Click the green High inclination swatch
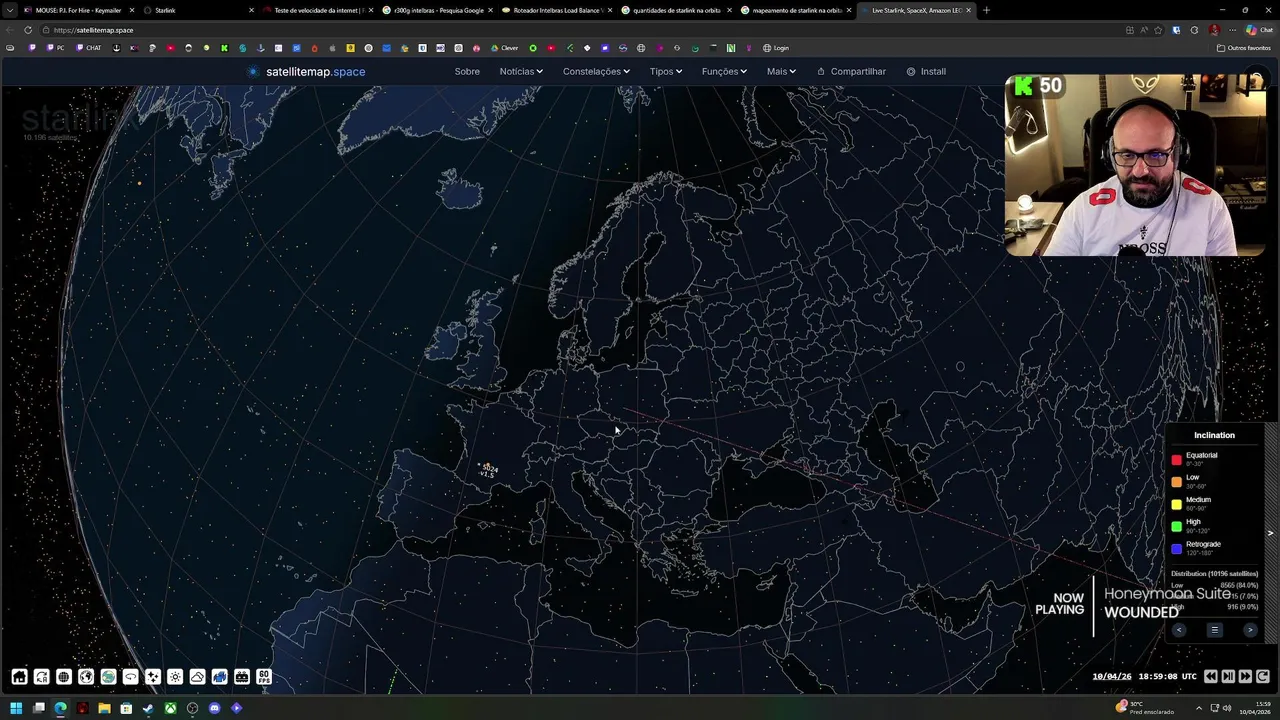This screenshot has width=1280, height=720. click(x=1176, y=526)
